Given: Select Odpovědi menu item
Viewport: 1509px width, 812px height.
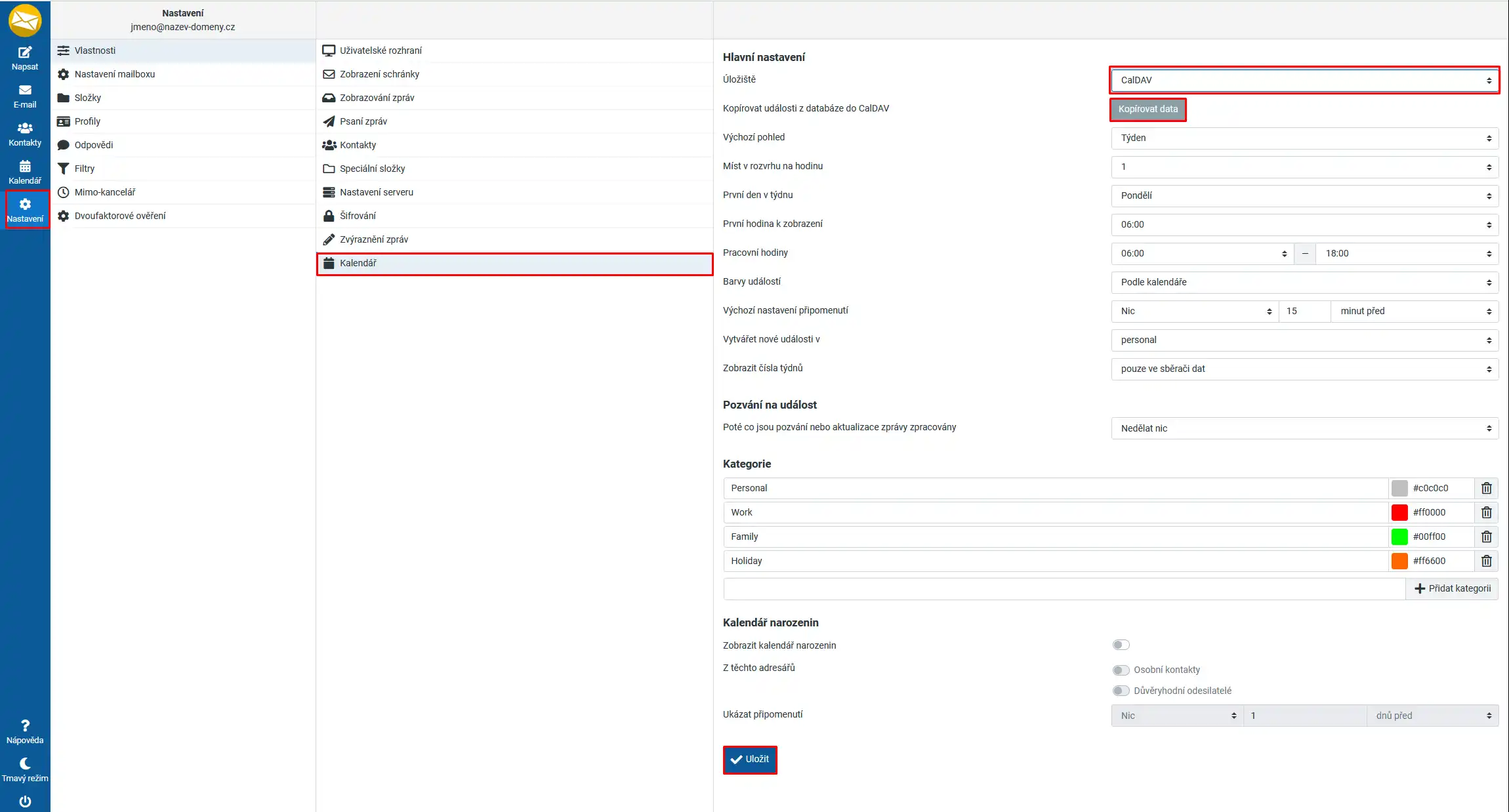Looking at the screenshot, I should coord(183,145).
